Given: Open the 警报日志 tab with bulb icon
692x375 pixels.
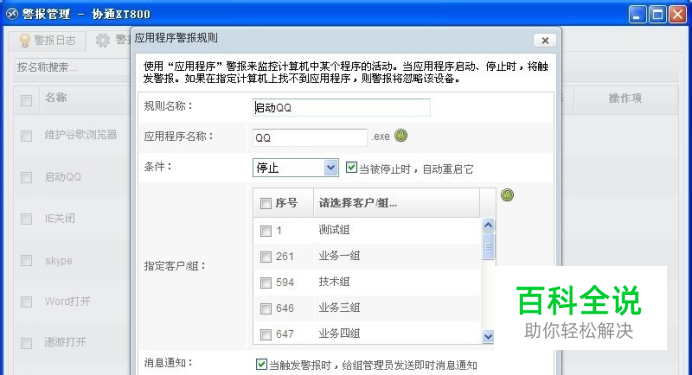Looking at the screenshot, I should coord(48,41).
